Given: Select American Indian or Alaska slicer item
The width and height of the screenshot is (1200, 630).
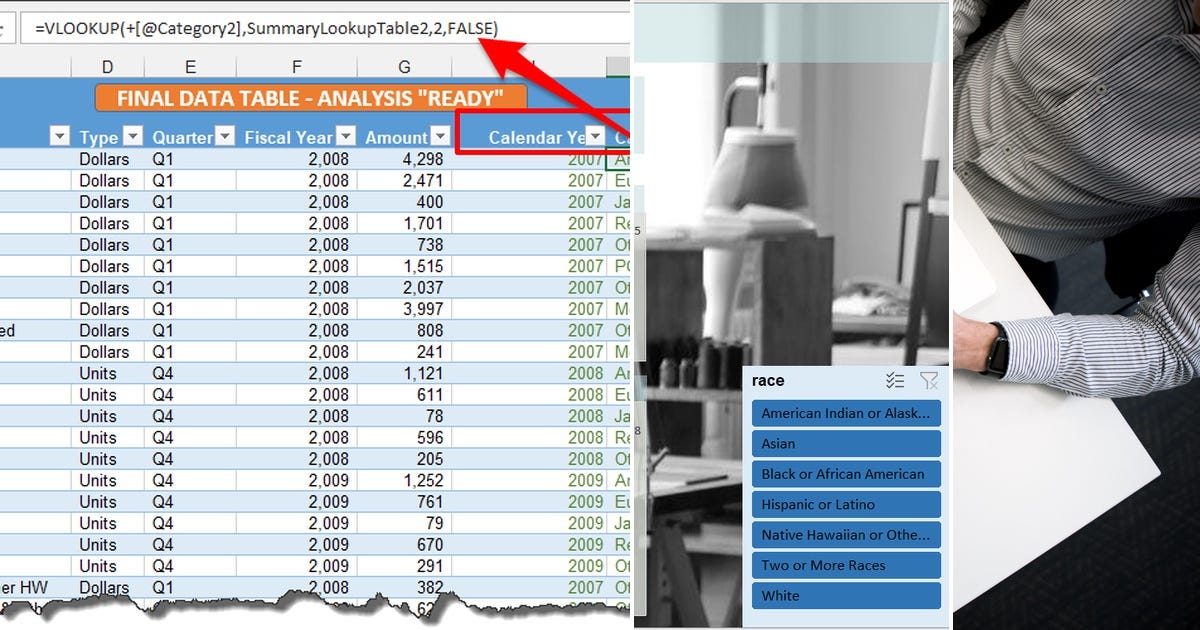Looking at the screenshot, I should click(x=846, y=413).
